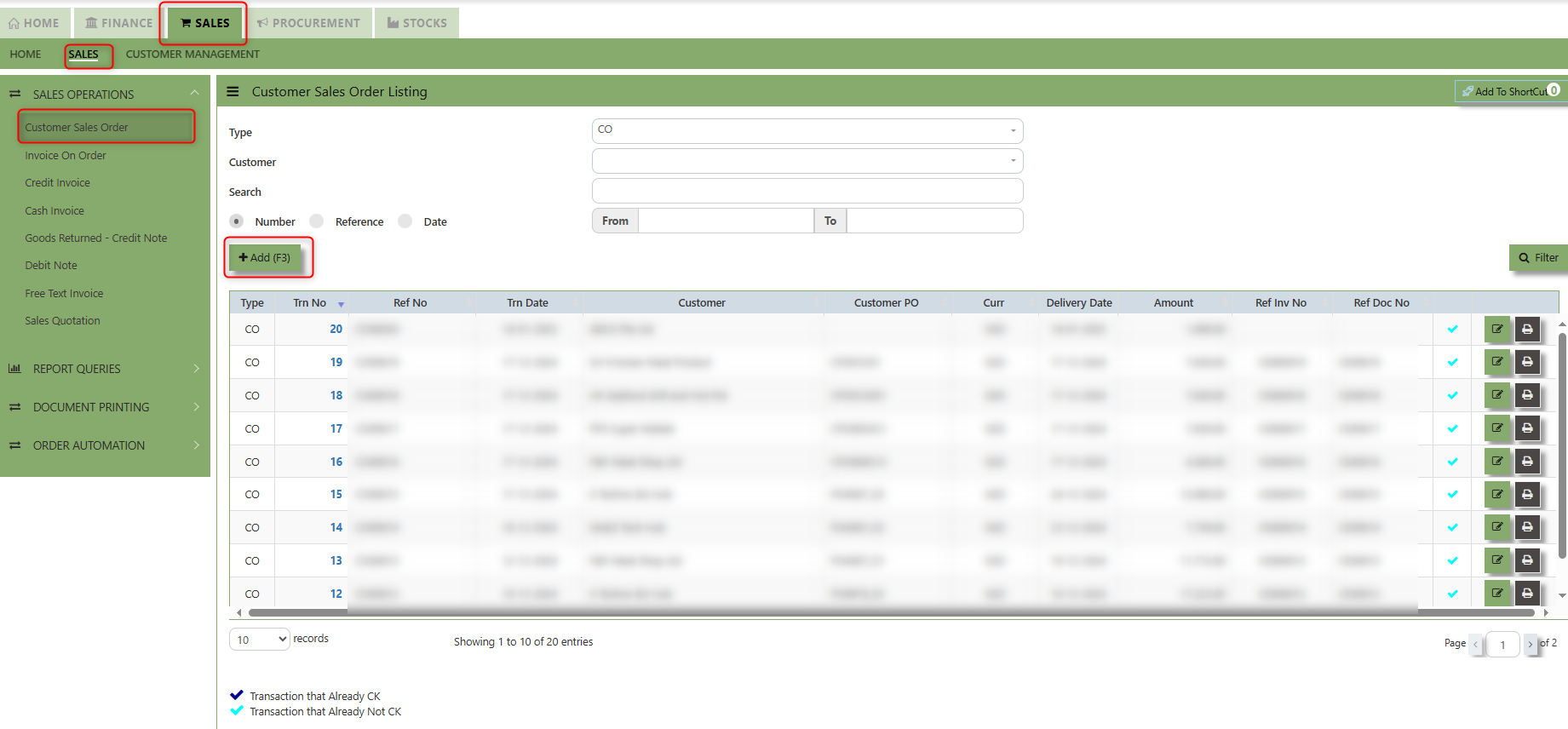The image size is (1568, 729).
Task: Click into the Search text field
Action: coord(807,191)
